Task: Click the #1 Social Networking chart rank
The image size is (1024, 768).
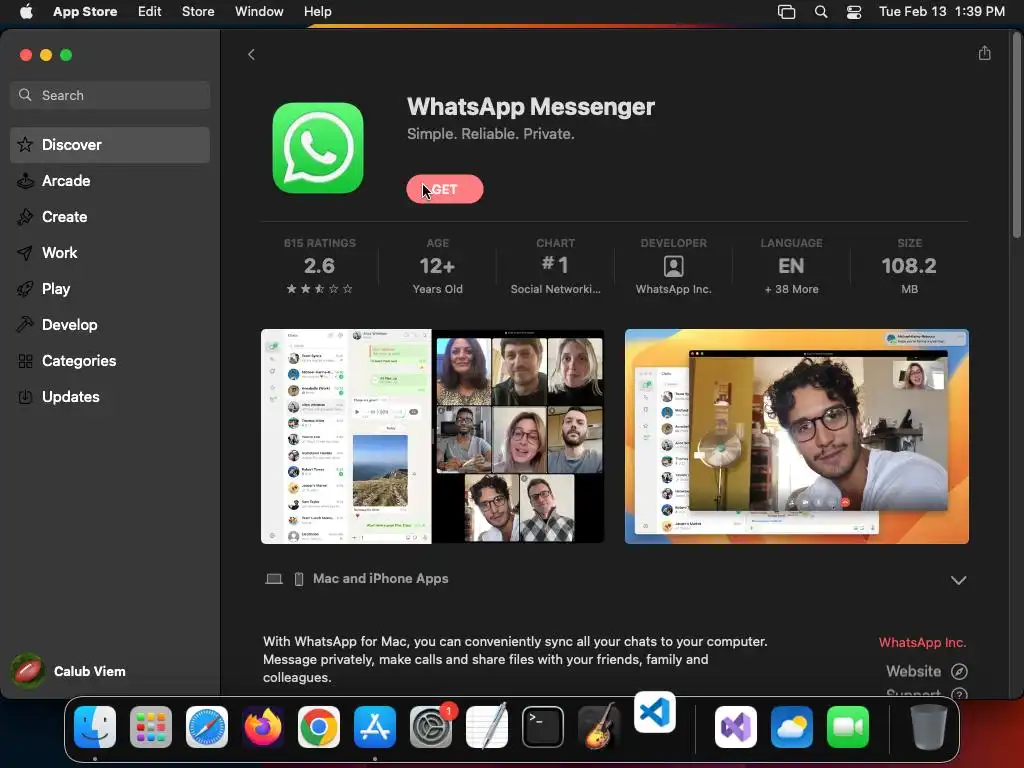Action: point(555,266)
